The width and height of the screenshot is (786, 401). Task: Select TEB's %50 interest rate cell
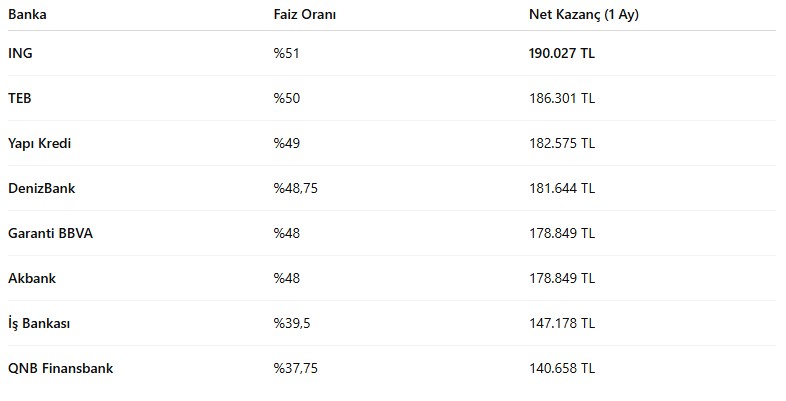287,98
